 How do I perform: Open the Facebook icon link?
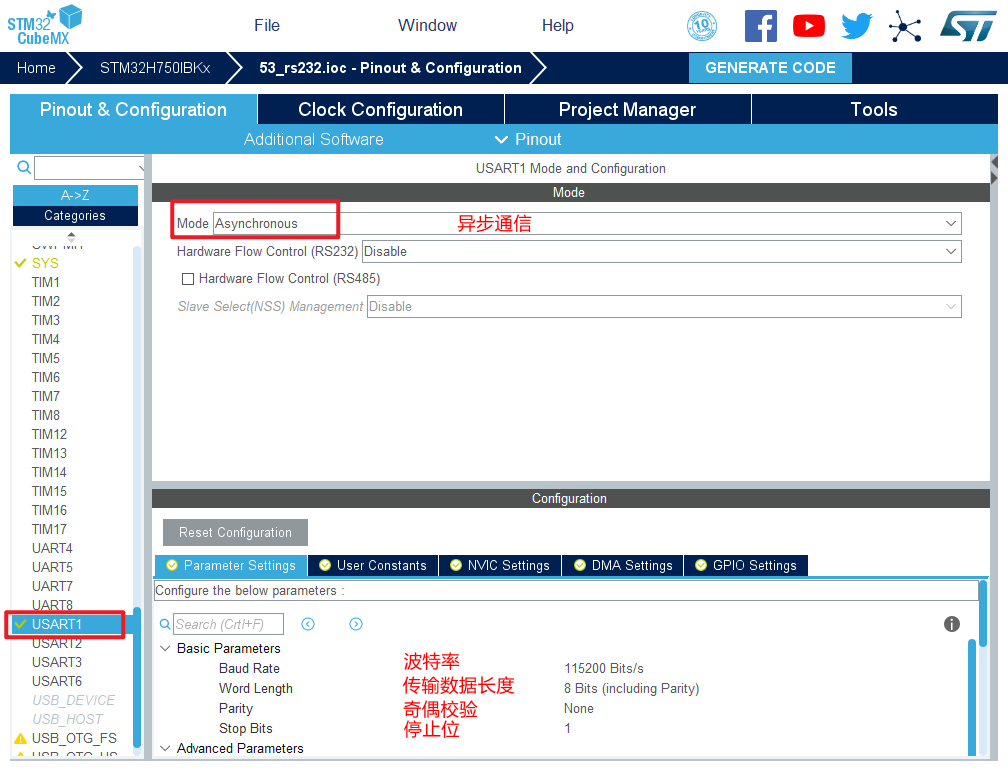(760, 26)
